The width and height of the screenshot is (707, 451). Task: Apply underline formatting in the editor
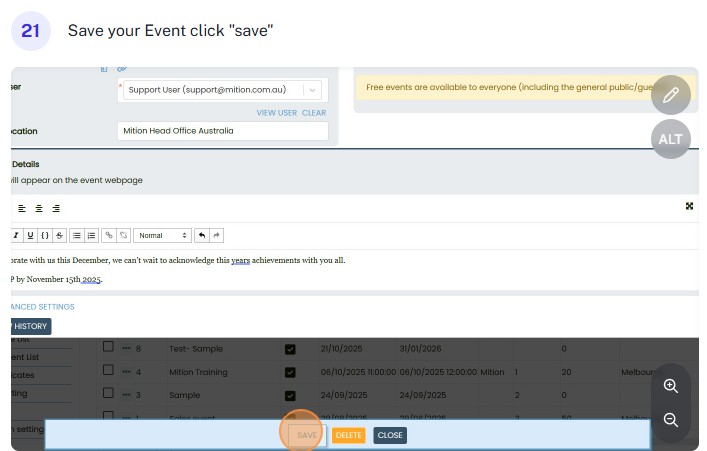[30, 235]
